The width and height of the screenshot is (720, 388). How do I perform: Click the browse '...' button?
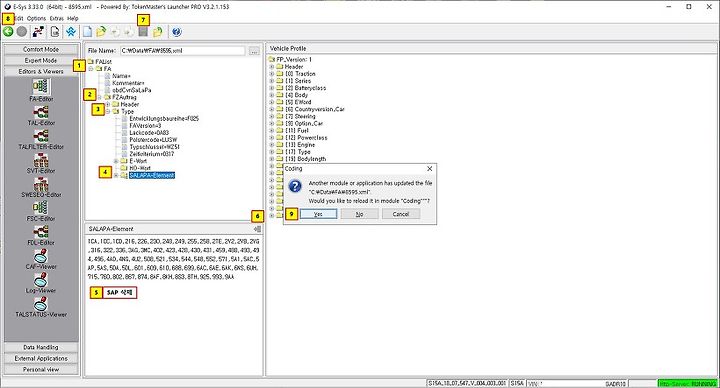[254, 51]
